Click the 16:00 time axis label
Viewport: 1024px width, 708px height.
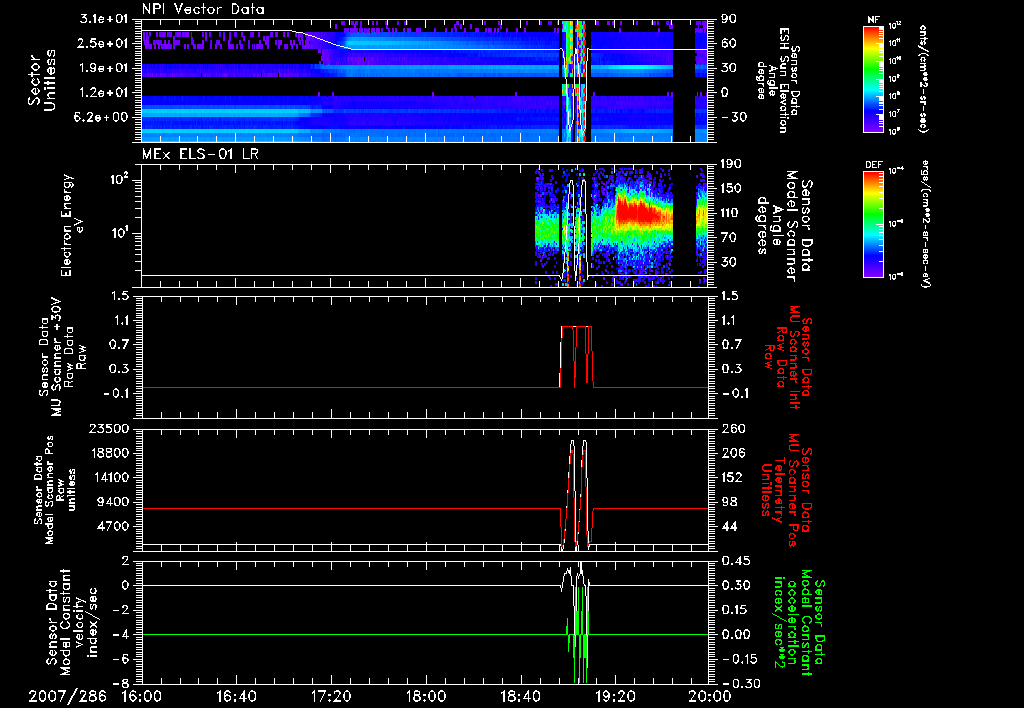(x=142, y=696)
